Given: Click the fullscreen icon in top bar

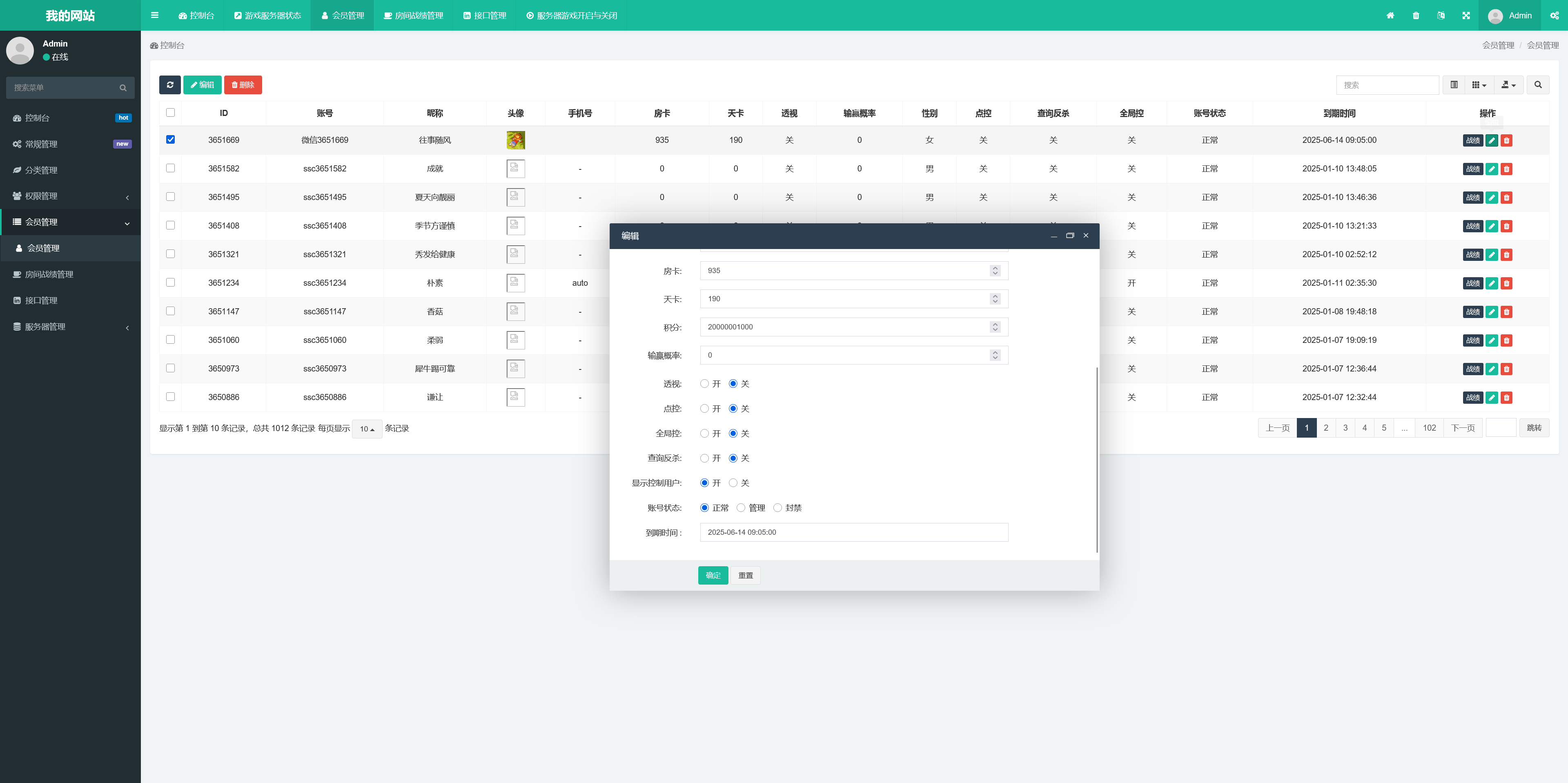Looking at the screenshot, I should (1466, 15).
